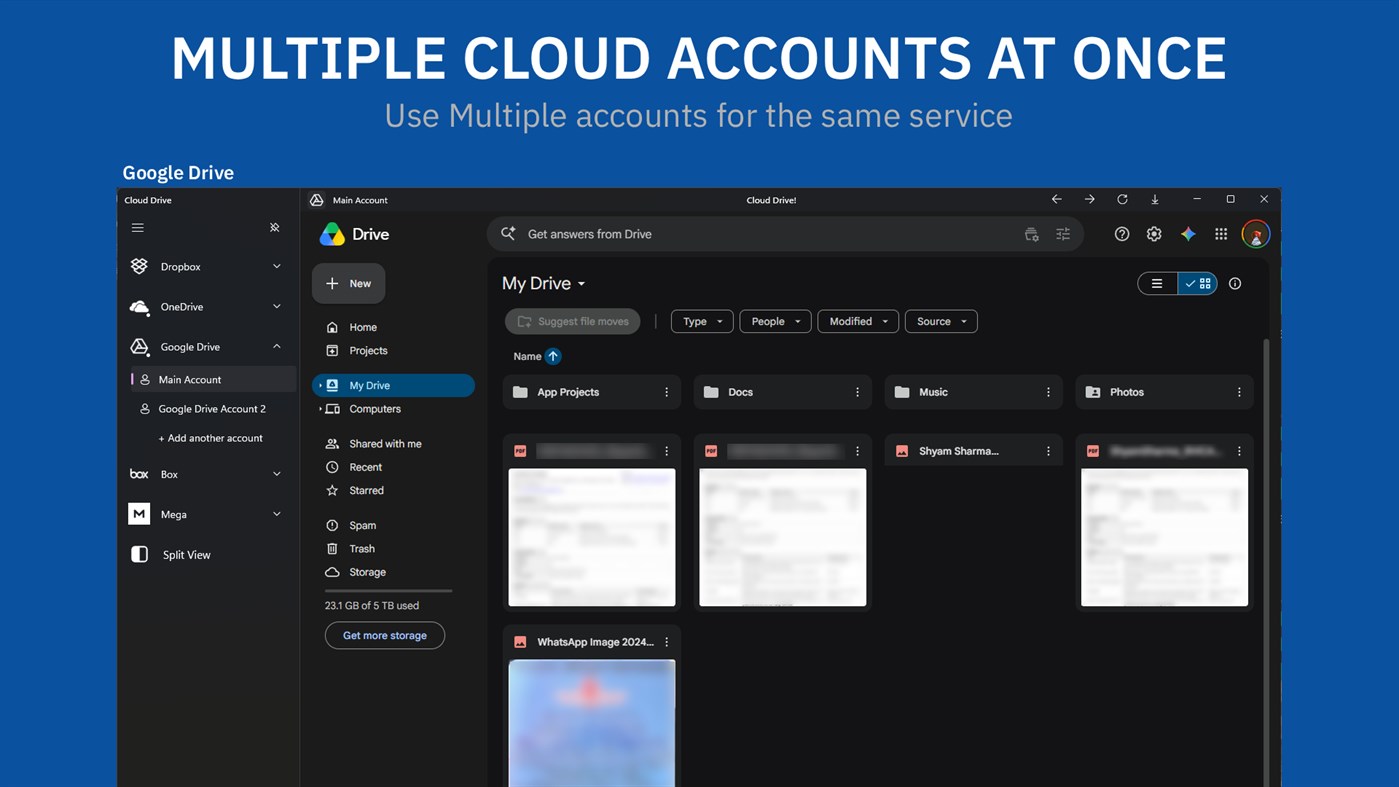Viewport: 1399px width, 787px height.
Task: Click the New button
Action: (x=348, y=283)
